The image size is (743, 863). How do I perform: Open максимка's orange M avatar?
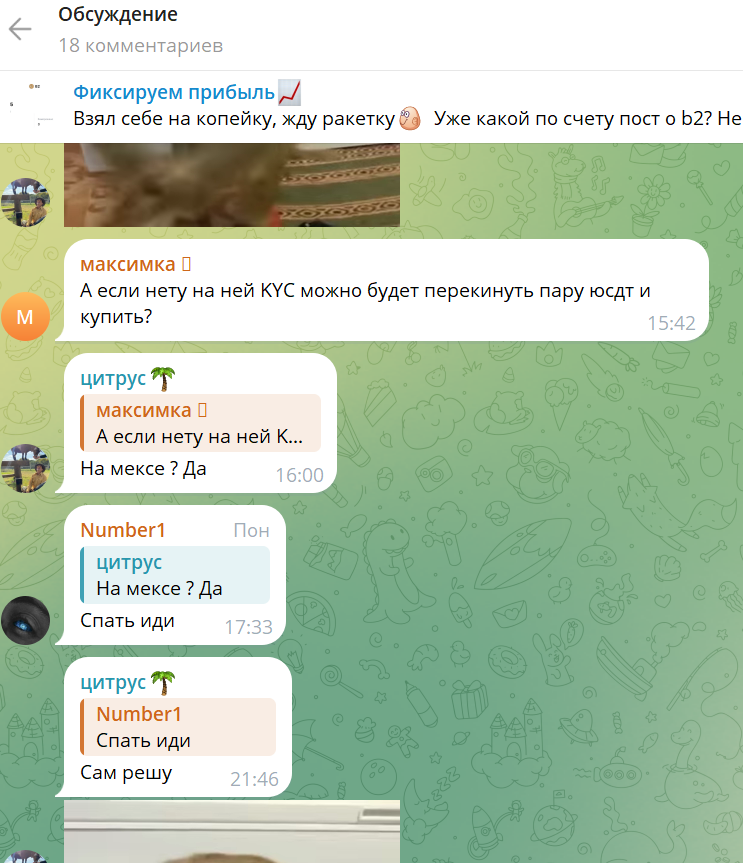pos(25,316)
